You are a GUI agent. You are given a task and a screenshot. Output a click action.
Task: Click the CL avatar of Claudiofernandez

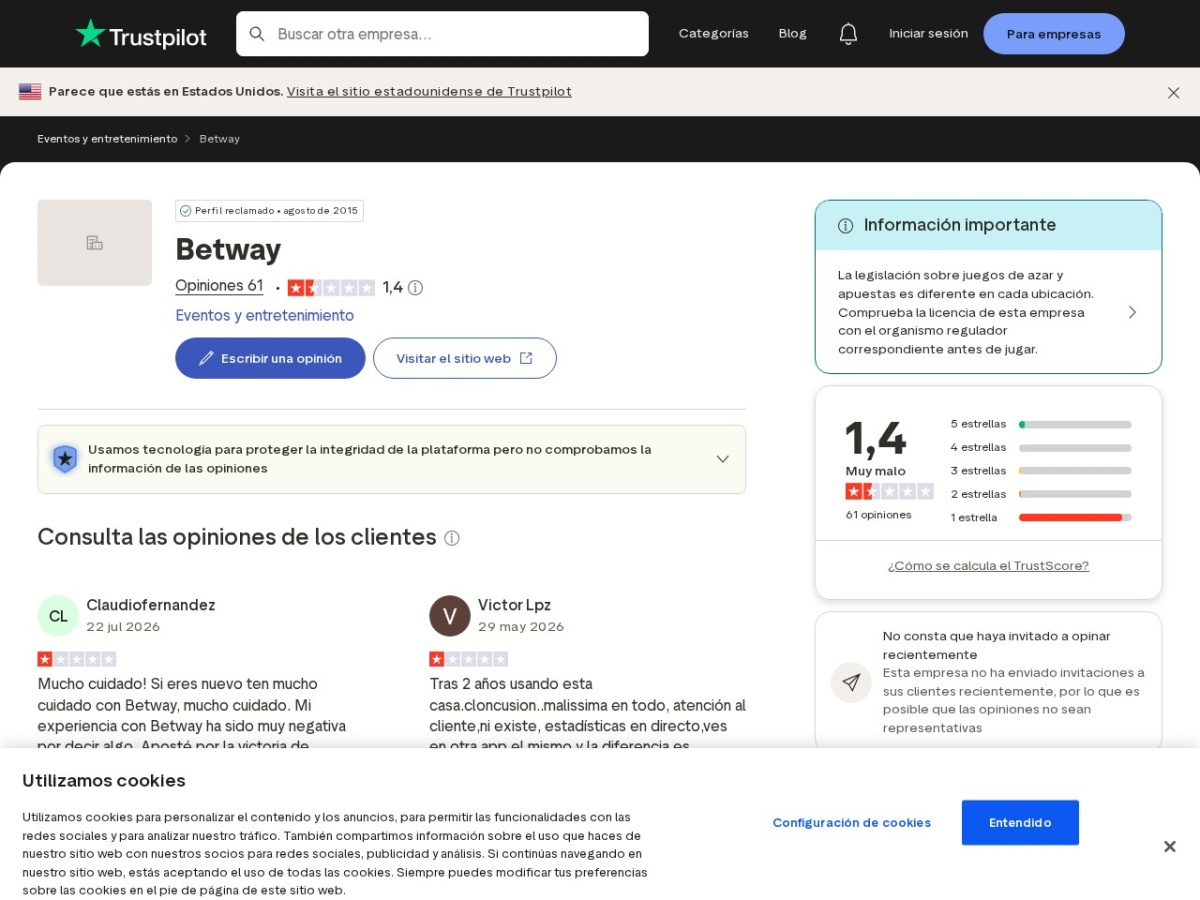point(58,616)
